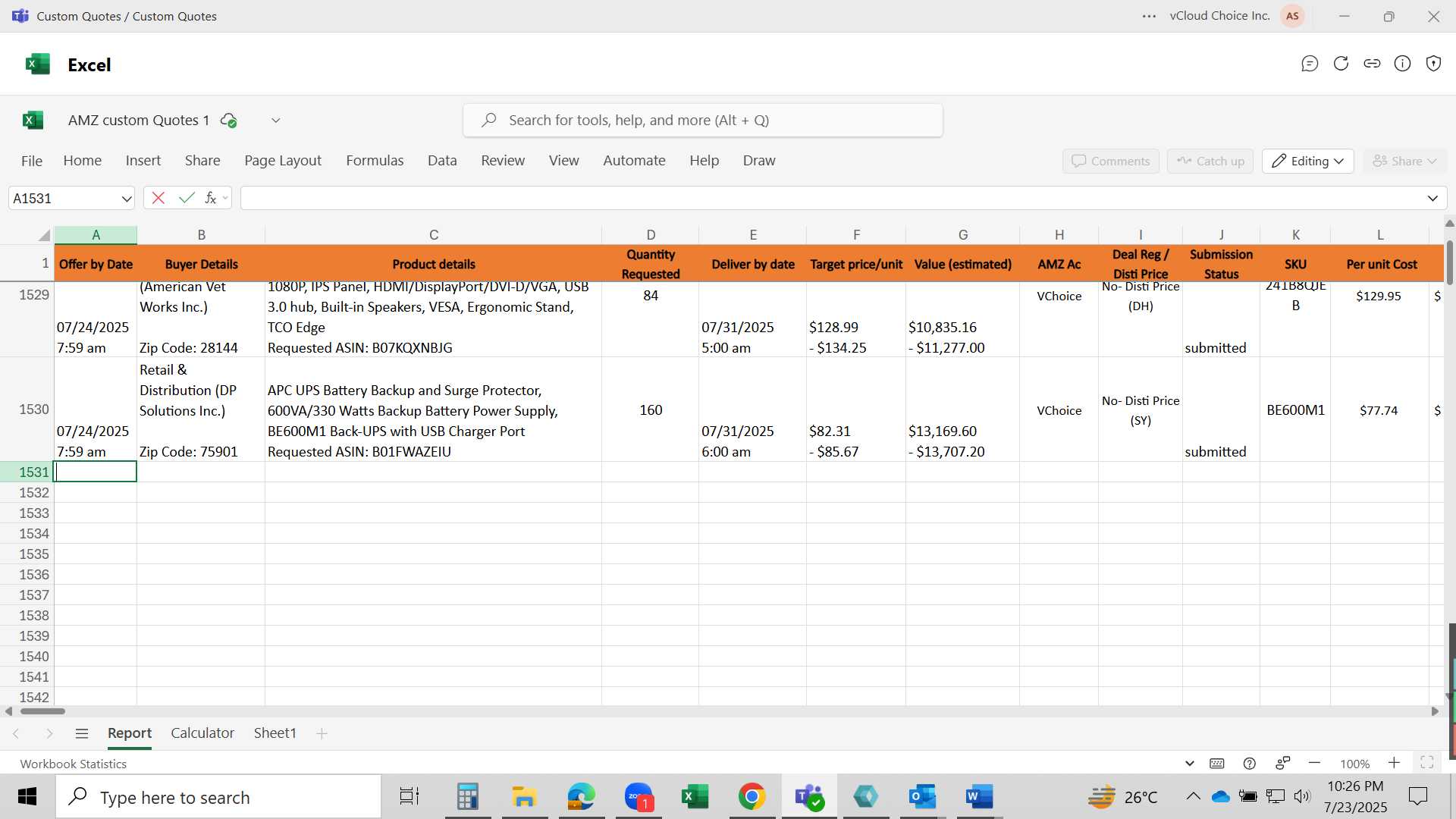Viewport: 1456px width, 819px height.
Task: Select row 1535 header
Action: click(27, 554)
